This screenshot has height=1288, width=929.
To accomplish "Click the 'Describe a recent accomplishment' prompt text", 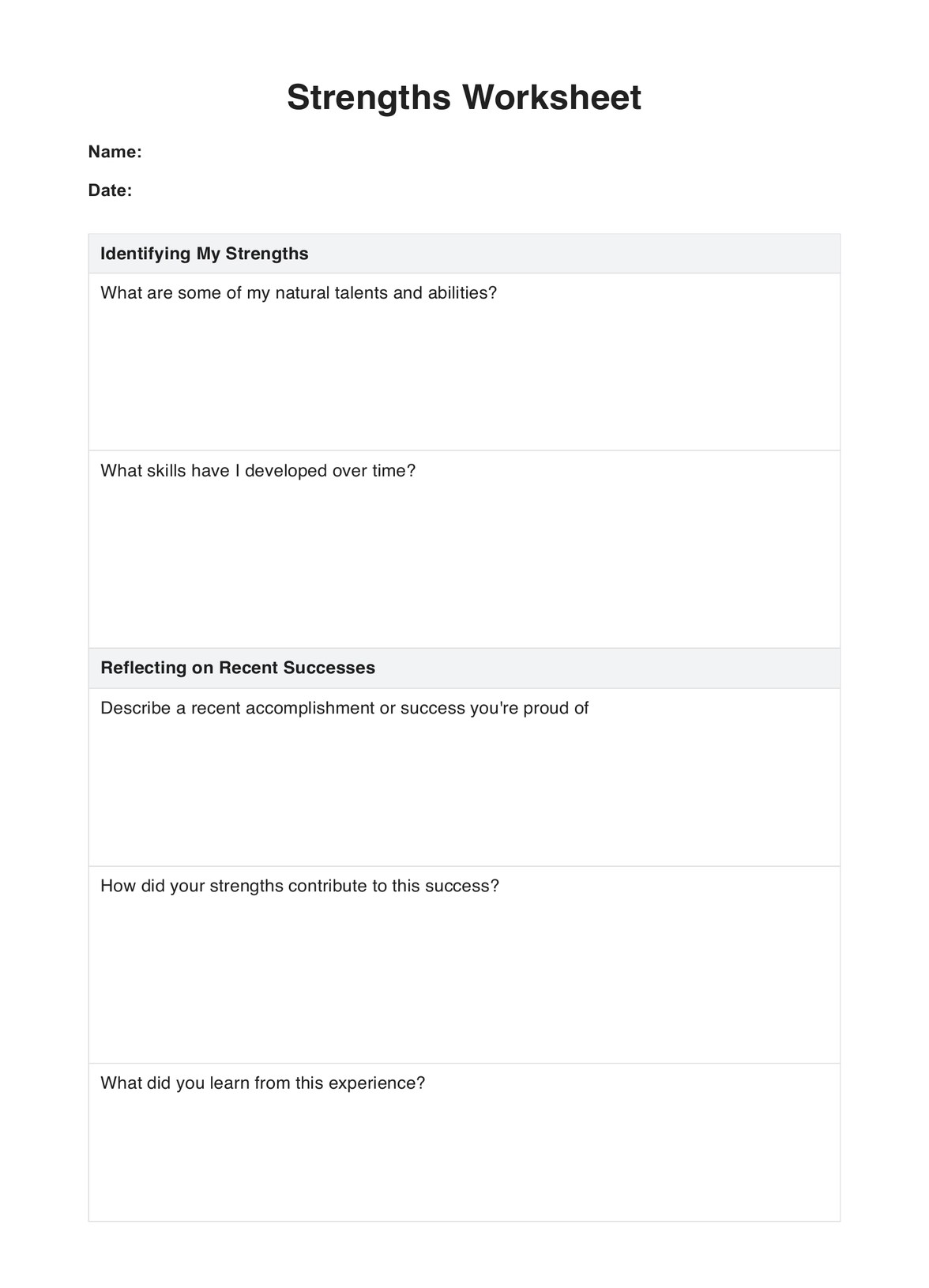I will [344, 708].
